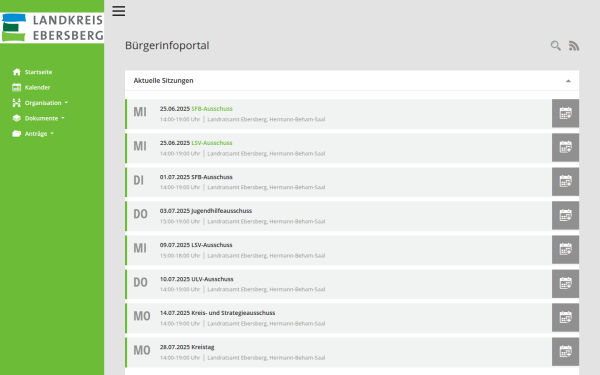600x375 pixels.
Task: Click the Aktuelle Sitzungen panel title
Action: pyautogui.click(x=163, y=80)
